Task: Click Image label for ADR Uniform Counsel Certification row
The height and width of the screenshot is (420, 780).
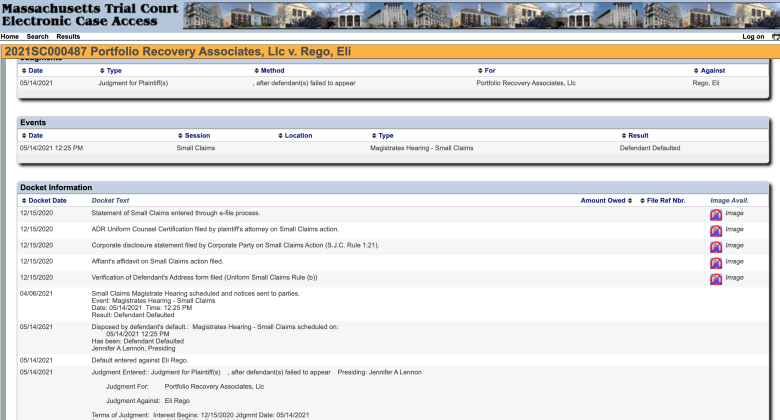Action: 734,229
